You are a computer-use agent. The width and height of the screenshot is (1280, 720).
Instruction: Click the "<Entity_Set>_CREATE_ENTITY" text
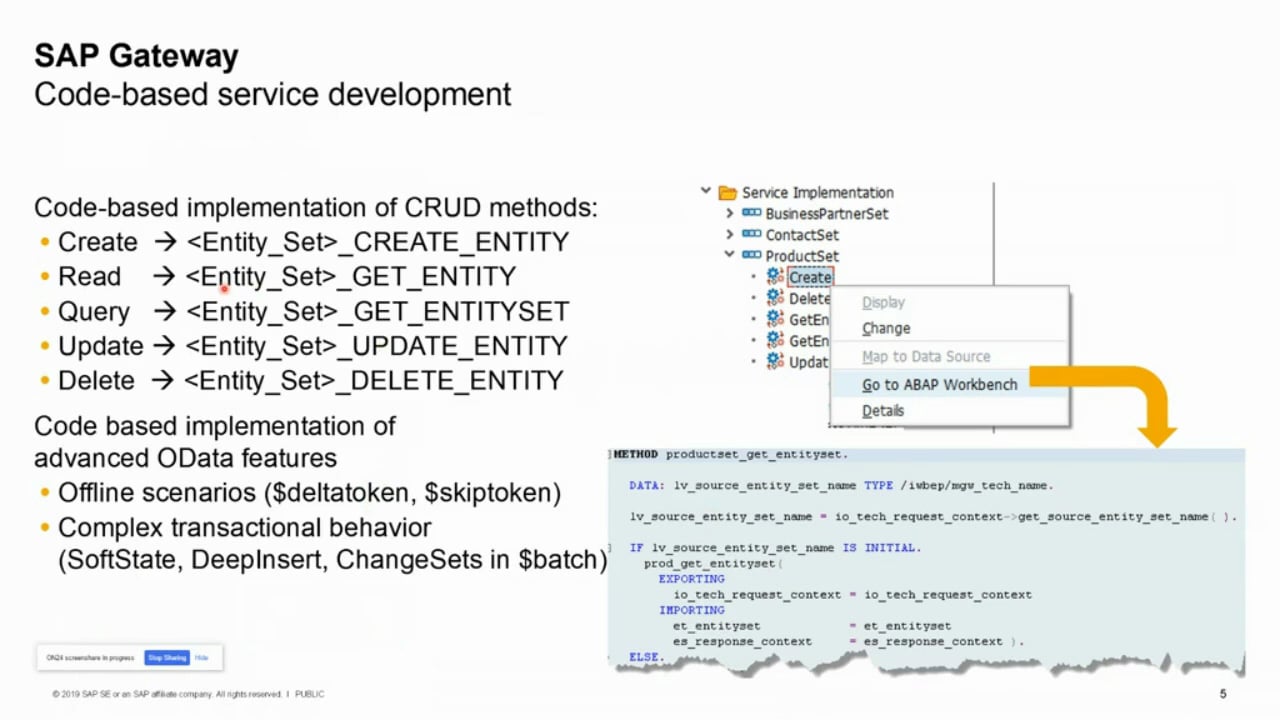pos(378,242)
